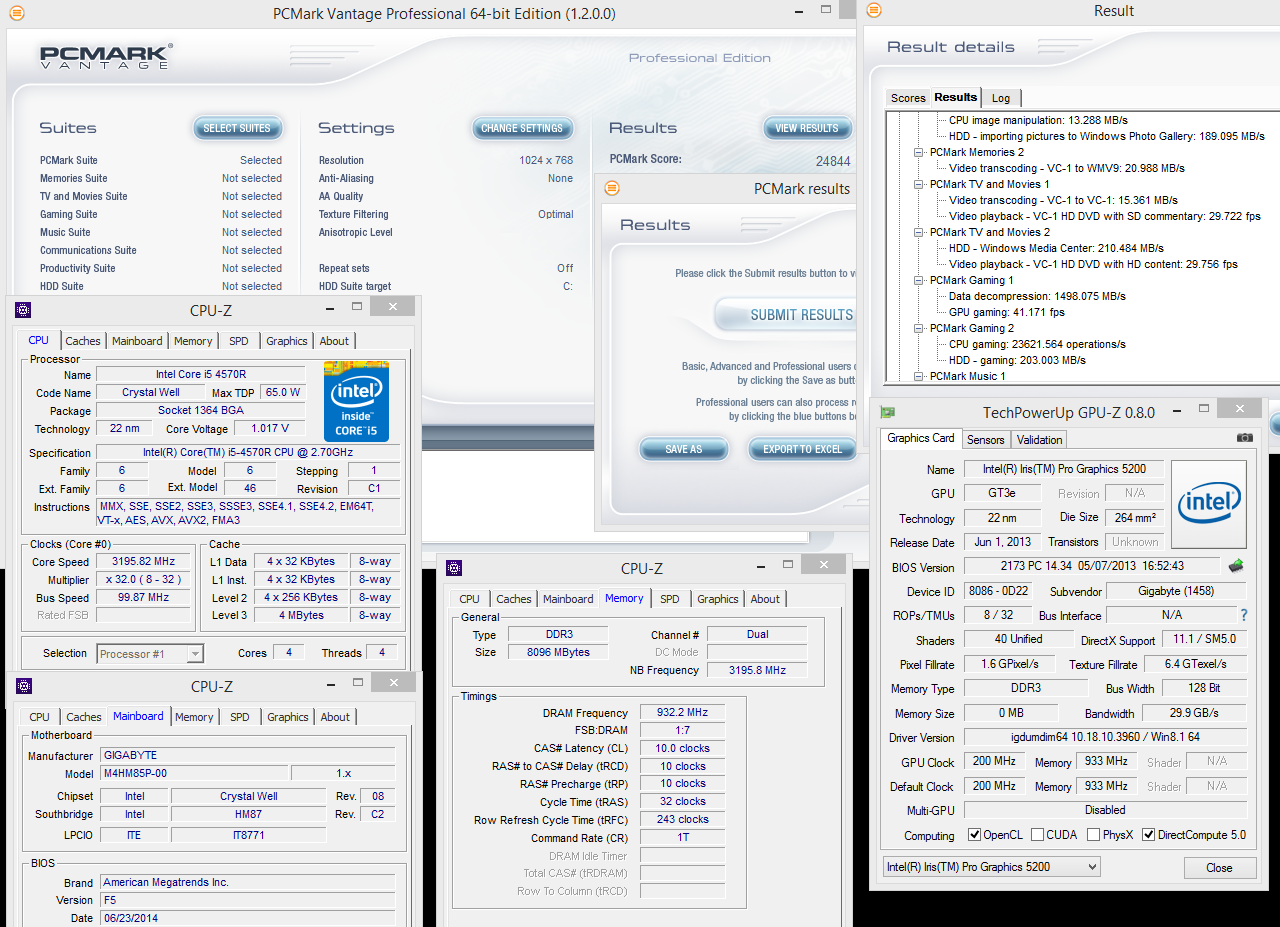Click the CPU-Z mainboard window title icon
This screenshot has height=927, width=1280.
(x=24, y=686)
